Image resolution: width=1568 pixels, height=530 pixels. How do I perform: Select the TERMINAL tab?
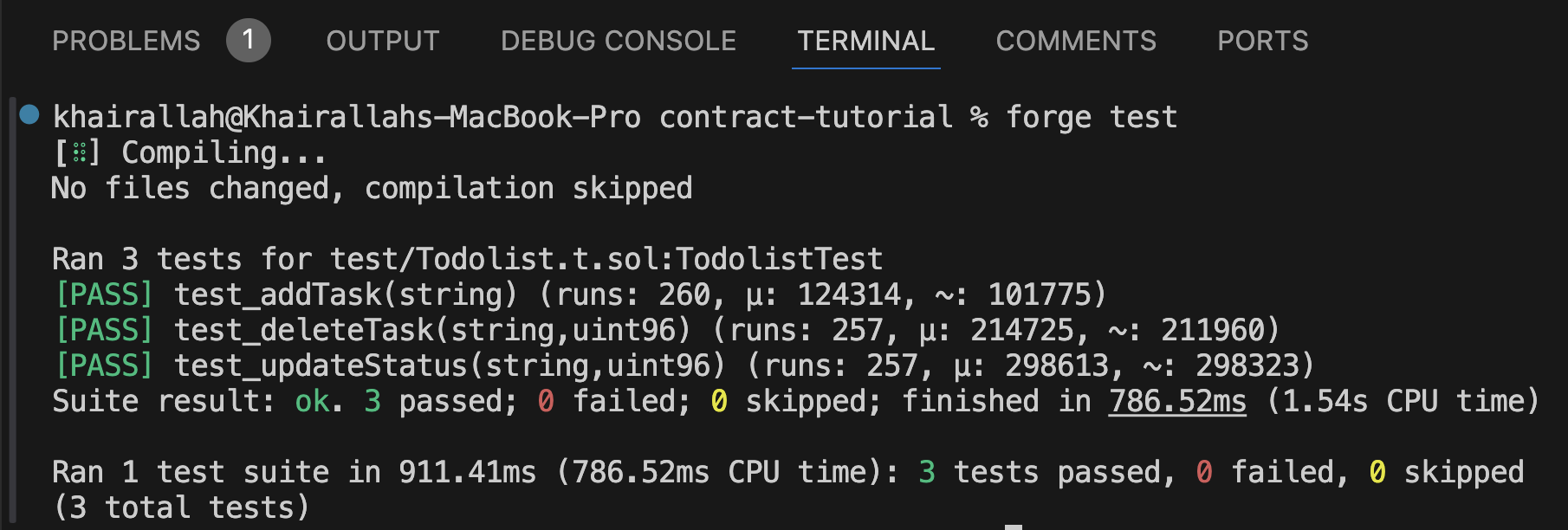coord(865,41)
